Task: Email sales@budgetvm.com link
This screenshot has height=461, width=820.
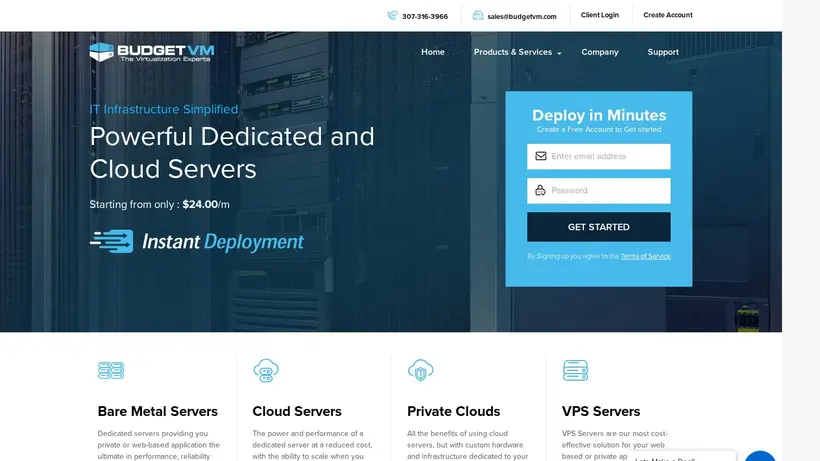Action: pos(522,16)
